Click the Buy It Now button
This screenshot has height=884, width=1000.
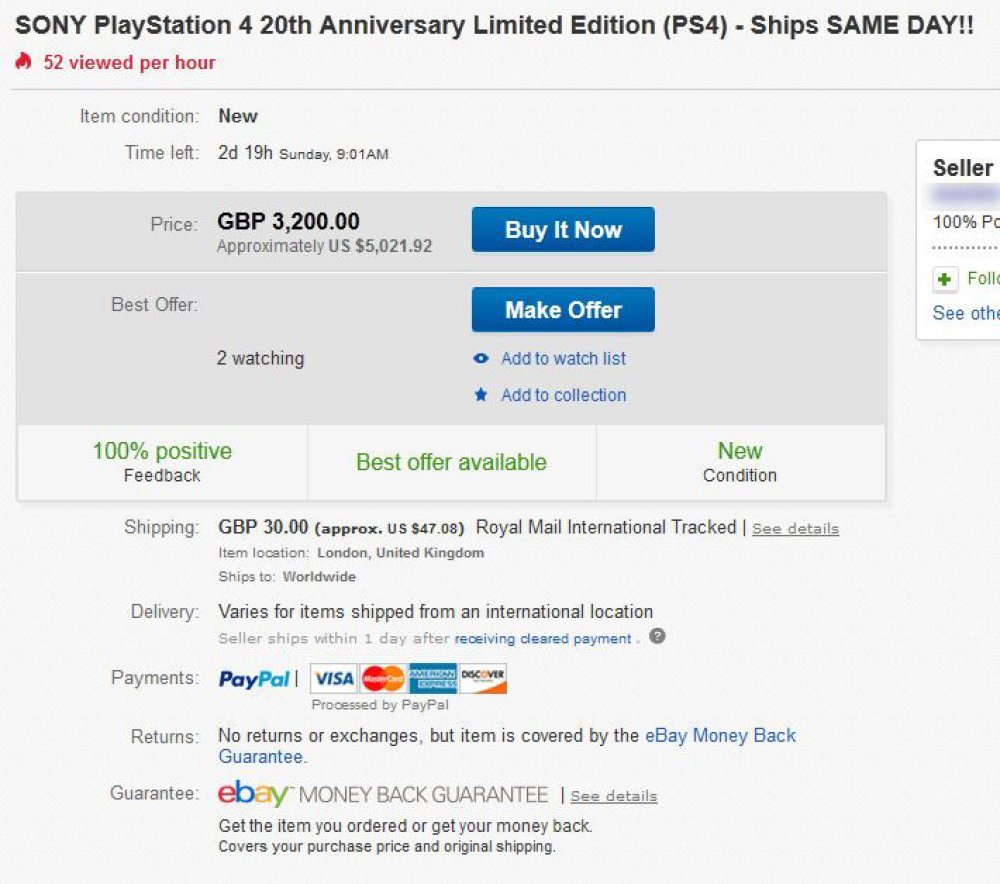[x=563, y=230]
